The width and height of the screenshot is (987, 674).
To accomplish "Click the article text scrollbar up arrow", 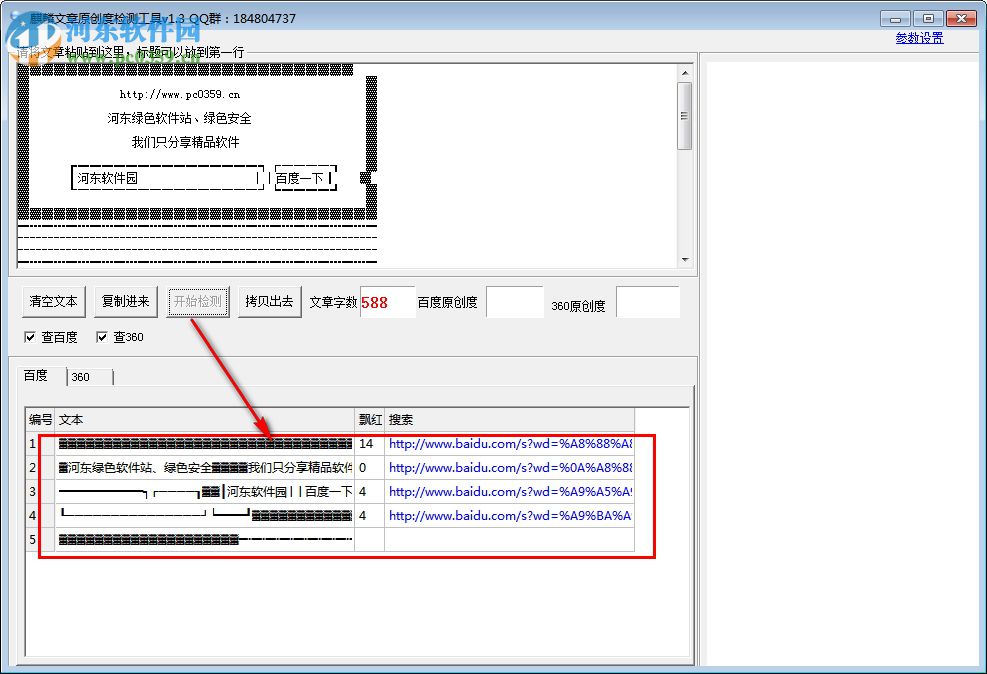I will 685,72.
